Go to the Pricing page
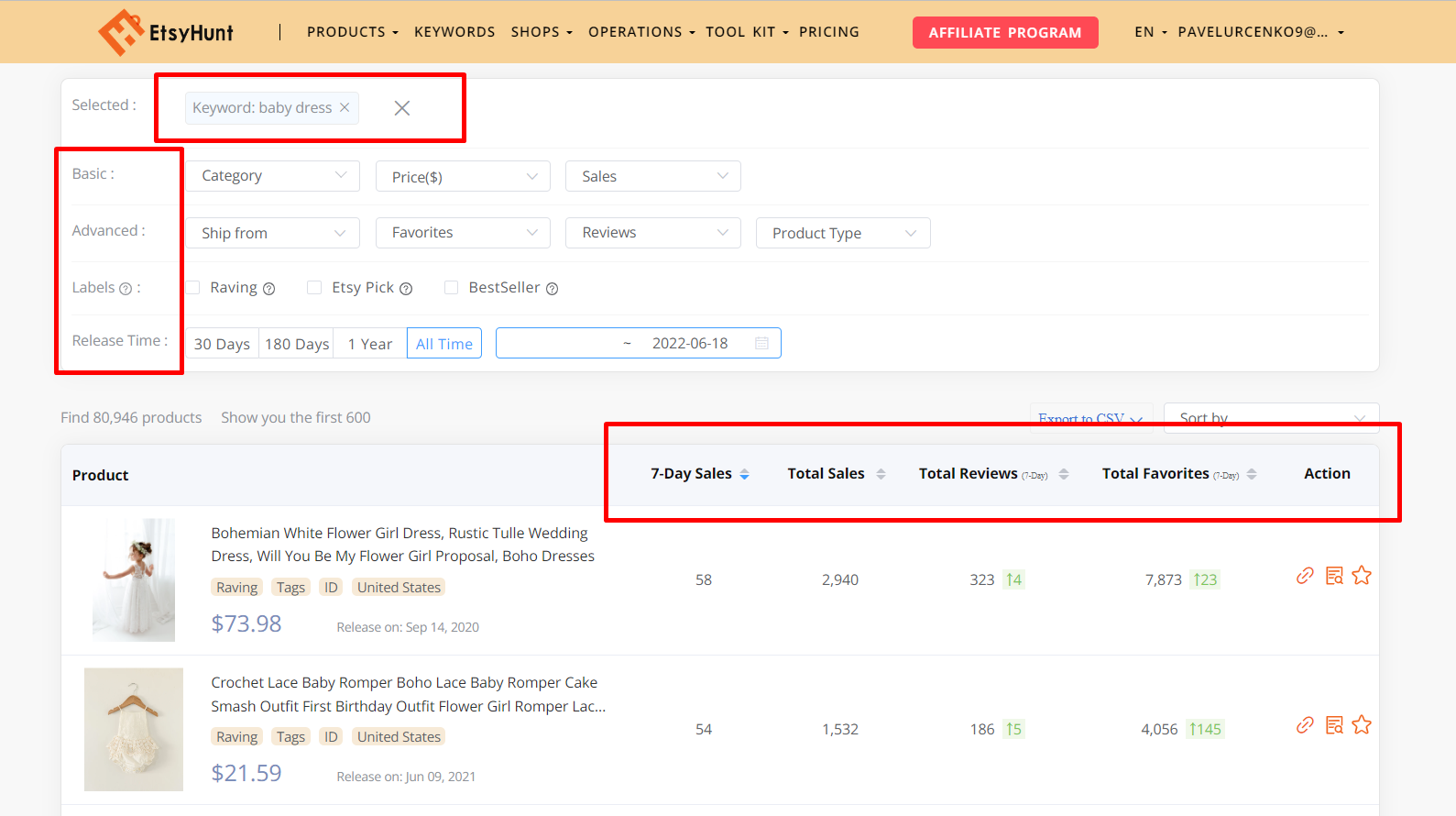This screenshot has width=1456, height=816. point(828,32)
